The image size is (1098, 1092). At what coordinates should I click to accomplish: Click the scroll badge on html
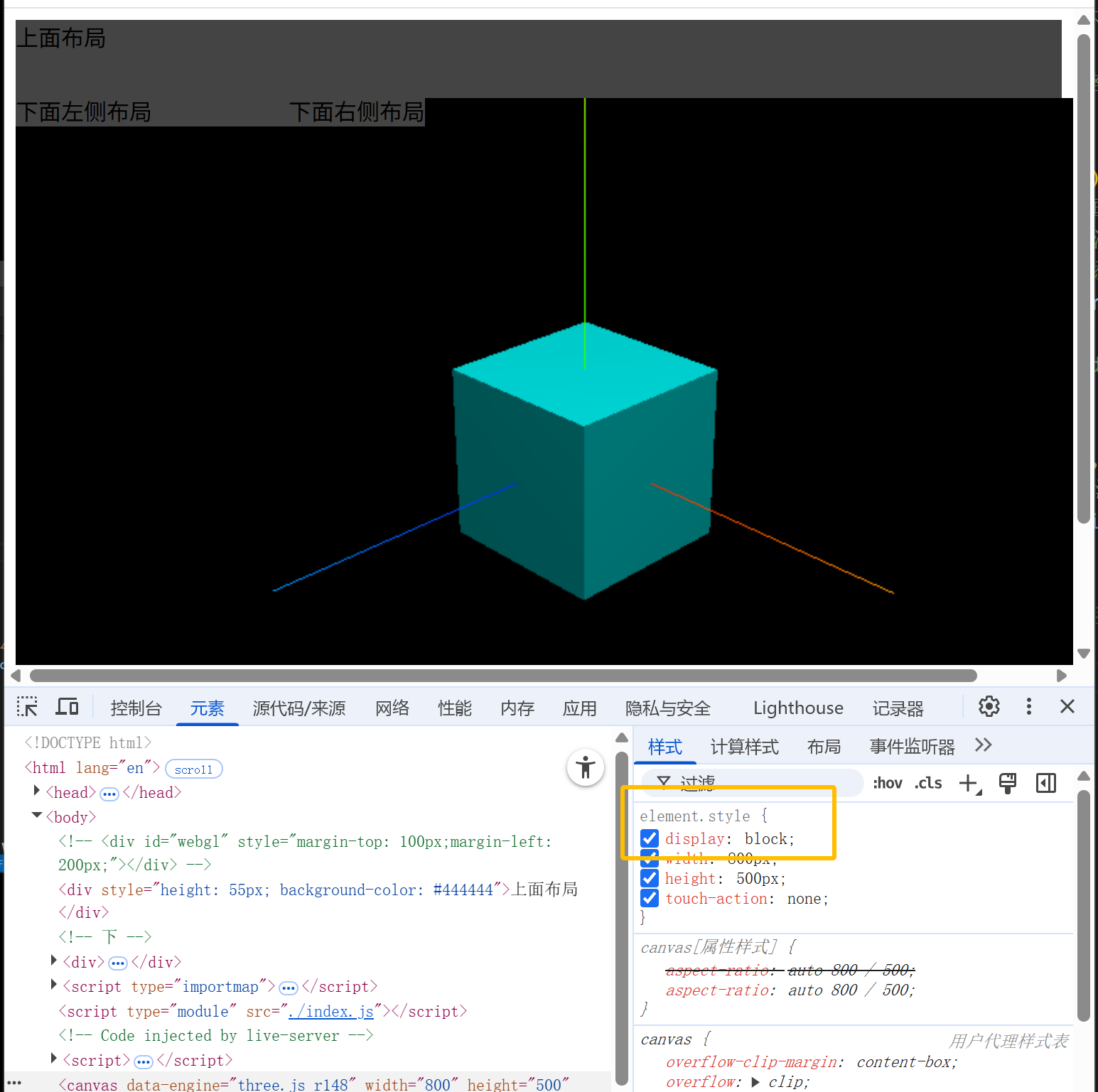193,769
